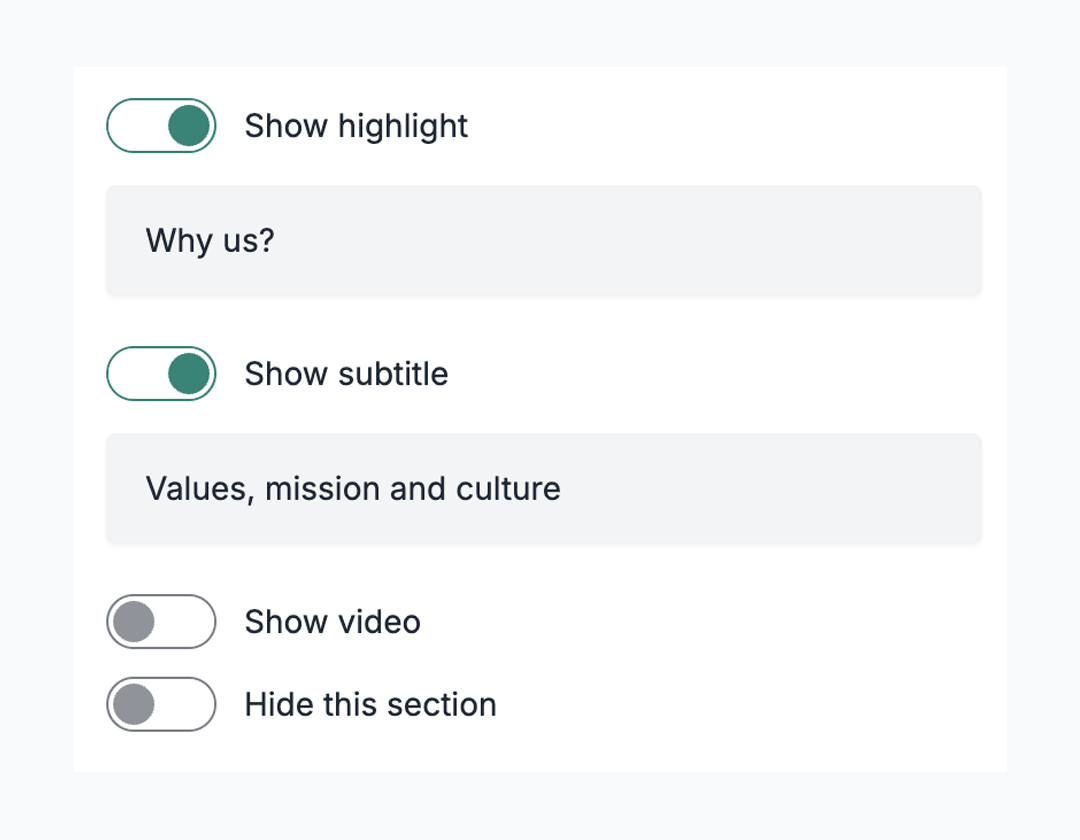The width and height of the screenshot is (1080, 840).
Task: Place cursor in the highlight title field
Action: (543, 240)
